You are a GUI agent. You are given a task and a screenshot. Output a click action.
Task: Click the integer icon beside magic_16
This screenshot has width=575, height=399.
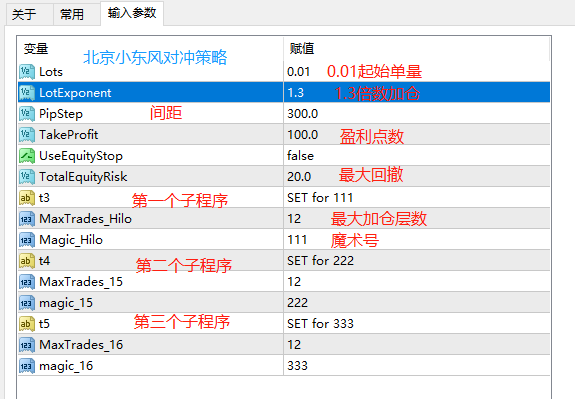[x=27, y=366]
